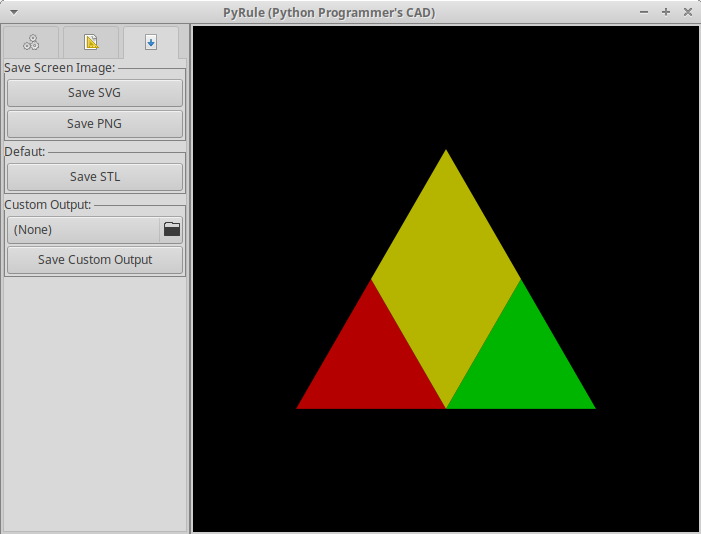Switch to the document ruler tab
Screen dimensions: 701x534
click(91, 42)
